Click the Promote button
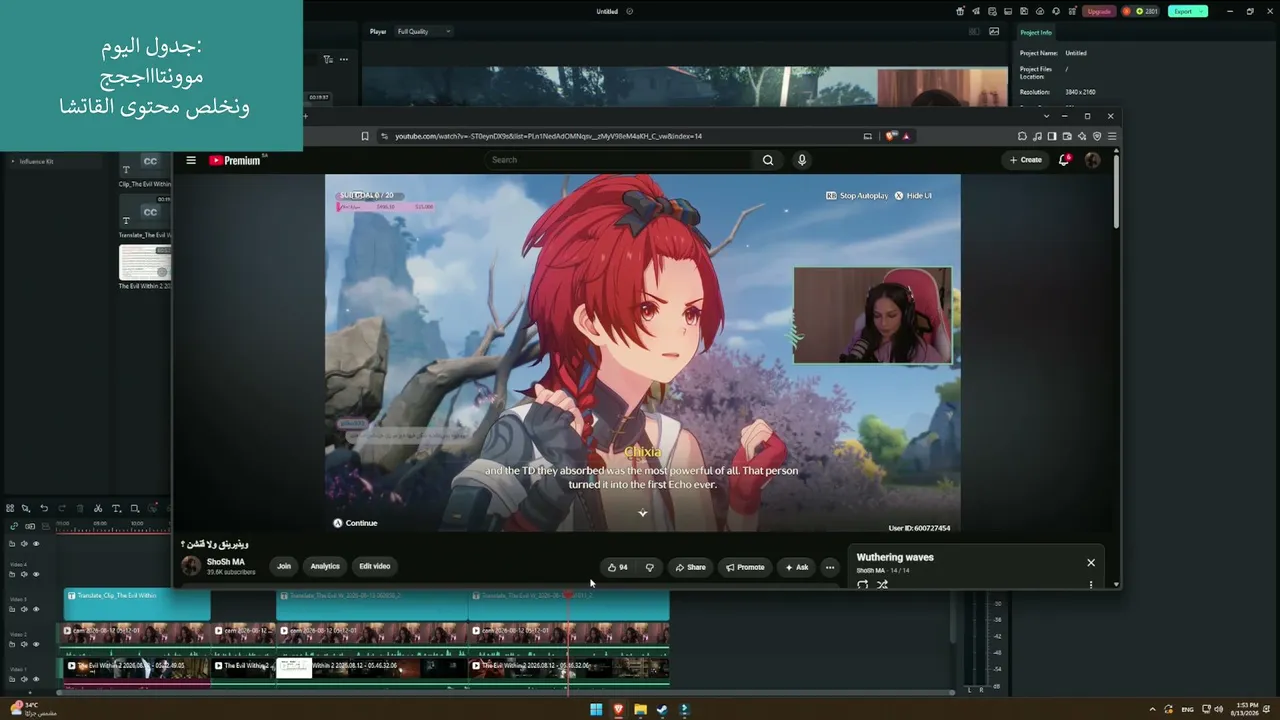 click(x=745, y=567)
